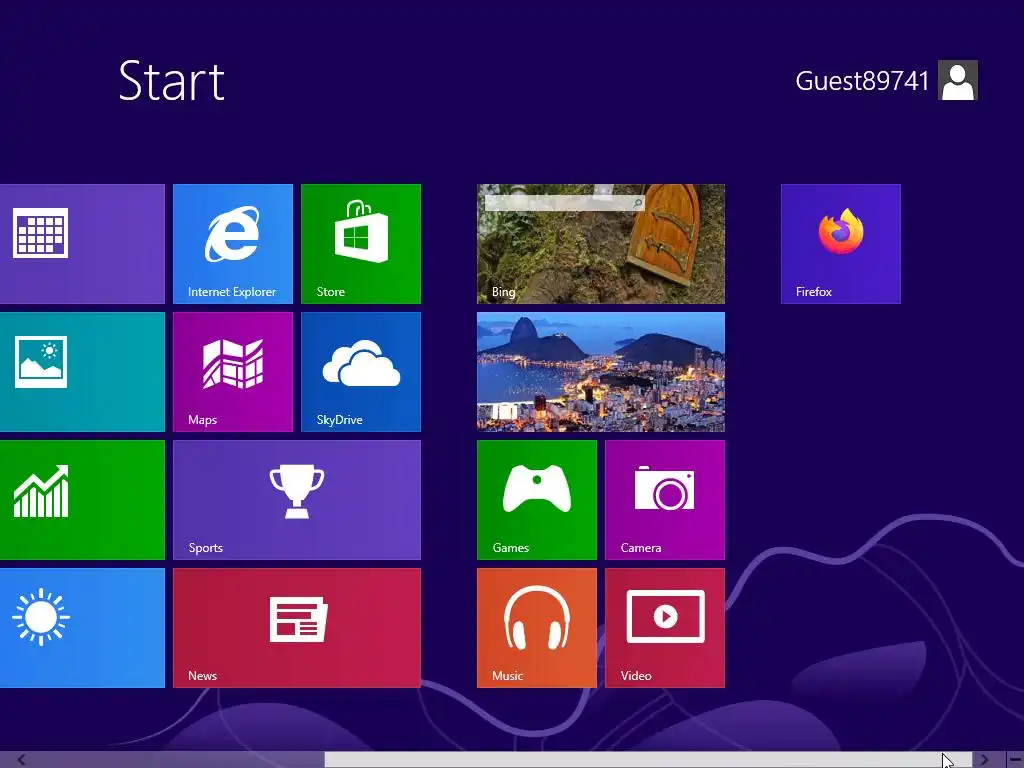The height and width of the screenshot is (768, 1024).
Task: Open the Games tile
Action: [x=537, y=500]
